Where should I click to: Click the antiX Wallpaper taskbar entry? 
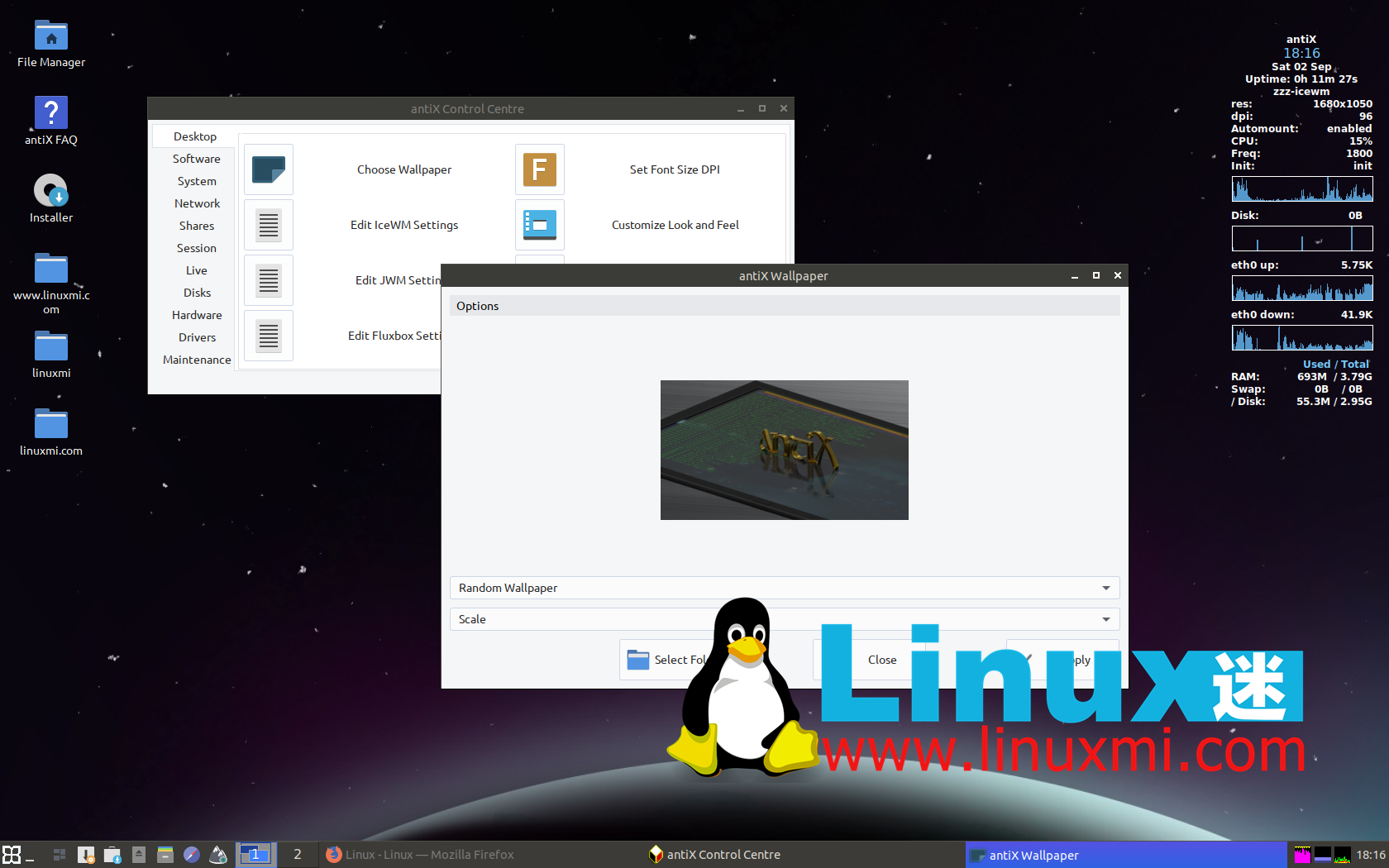point(1126,855)
